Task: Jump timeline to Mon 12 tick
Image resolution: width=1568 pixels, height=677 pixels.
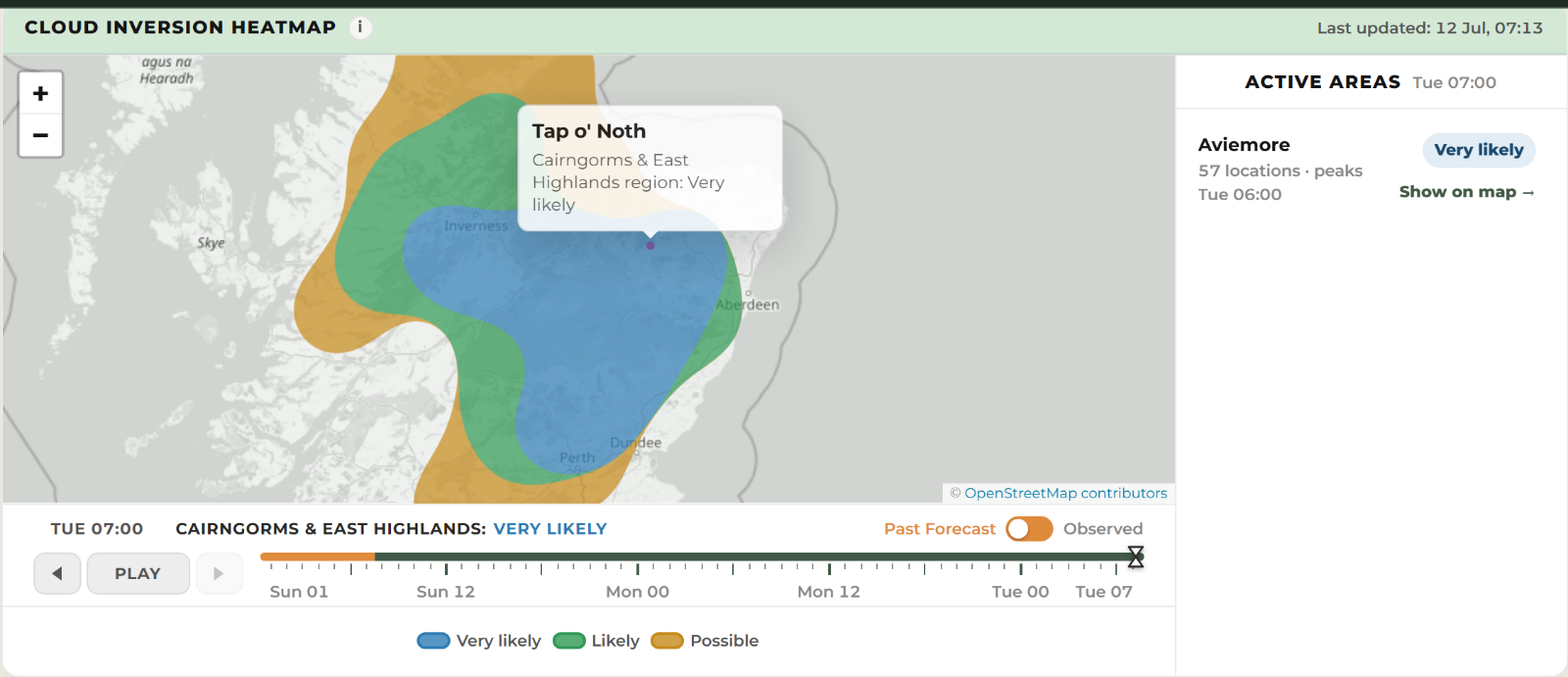Action: tap(829, 568)
